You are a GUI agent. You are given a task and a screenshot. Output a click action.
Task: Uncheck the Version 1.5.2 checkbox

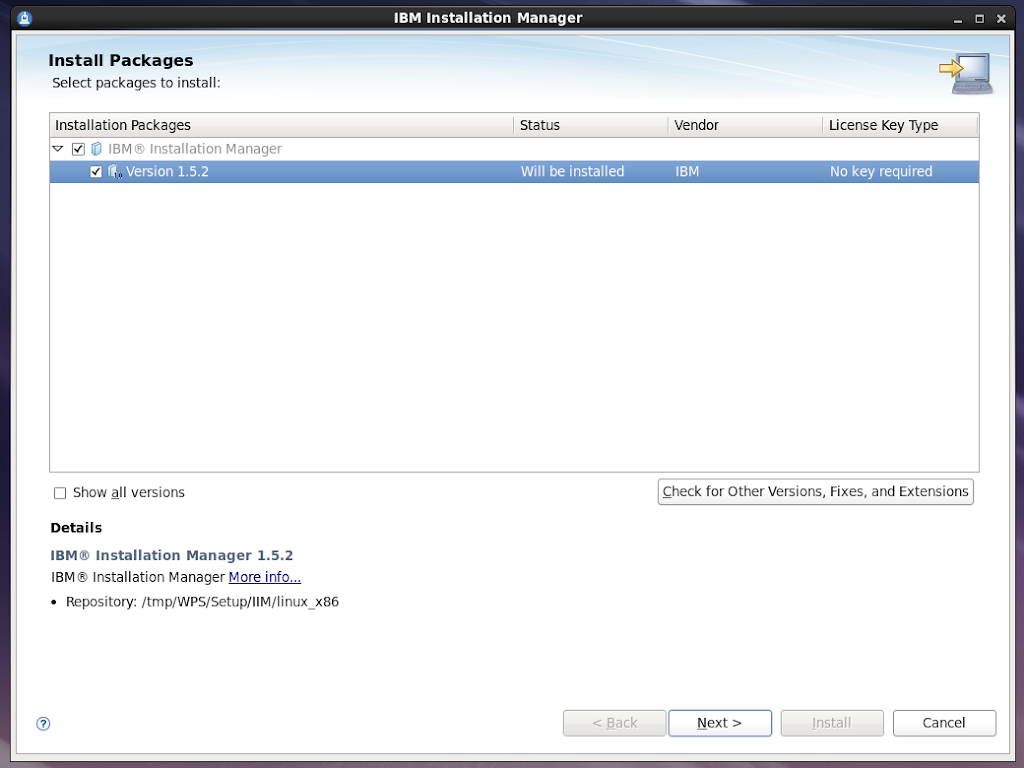point(96,172)
